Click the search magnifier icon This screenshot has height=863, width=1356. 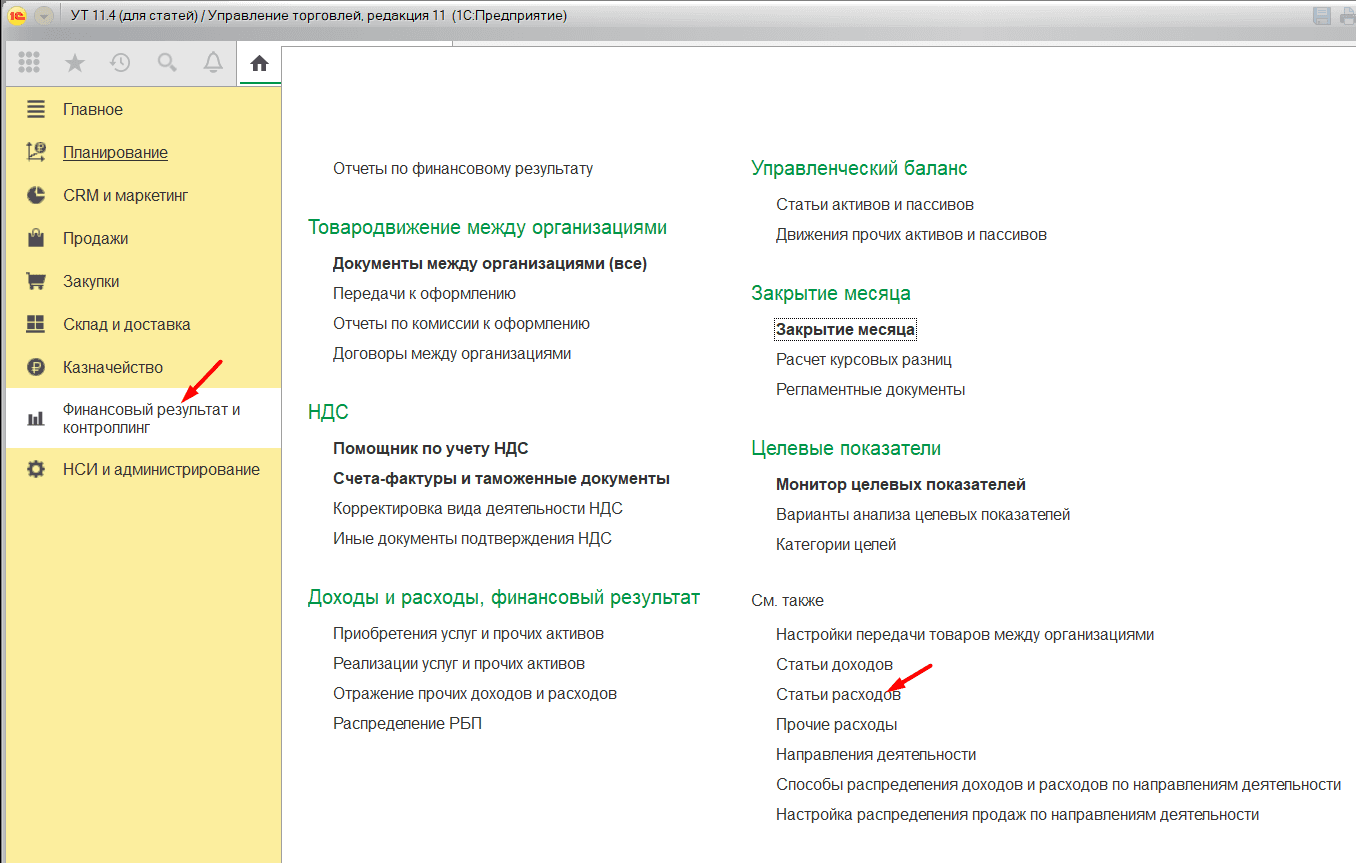click(167, 63)
